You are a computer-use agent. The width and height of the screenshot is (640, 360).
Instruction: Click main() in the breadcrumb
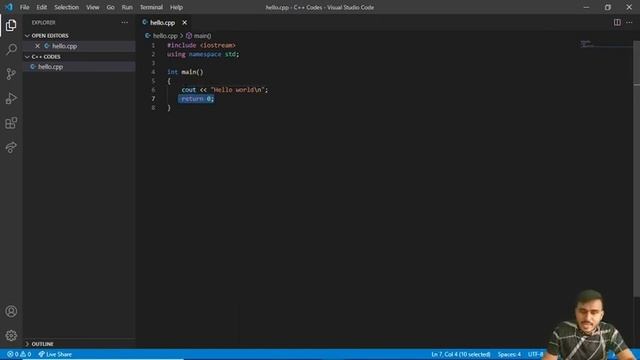coord(202,36)
